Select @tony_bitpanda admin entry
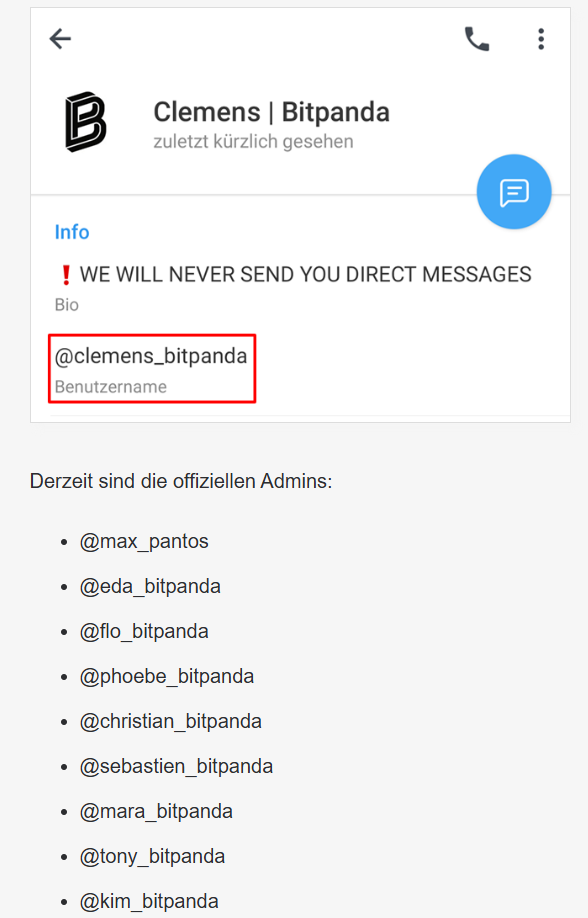The height and width of the screenshot is (918, 588). pos(152,857)
